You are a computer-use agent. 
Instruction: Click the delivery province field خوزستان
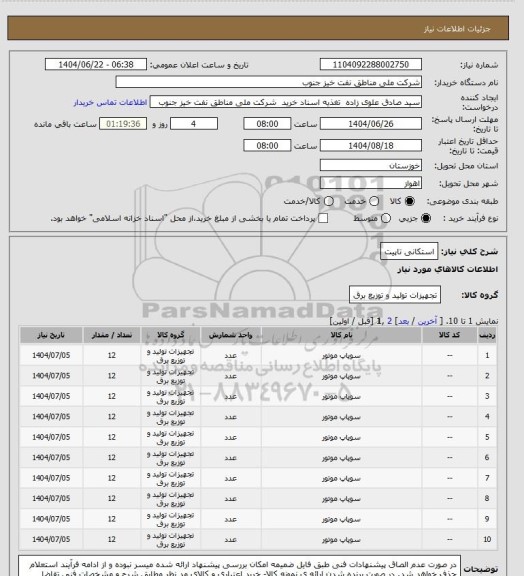click(371, 165)
